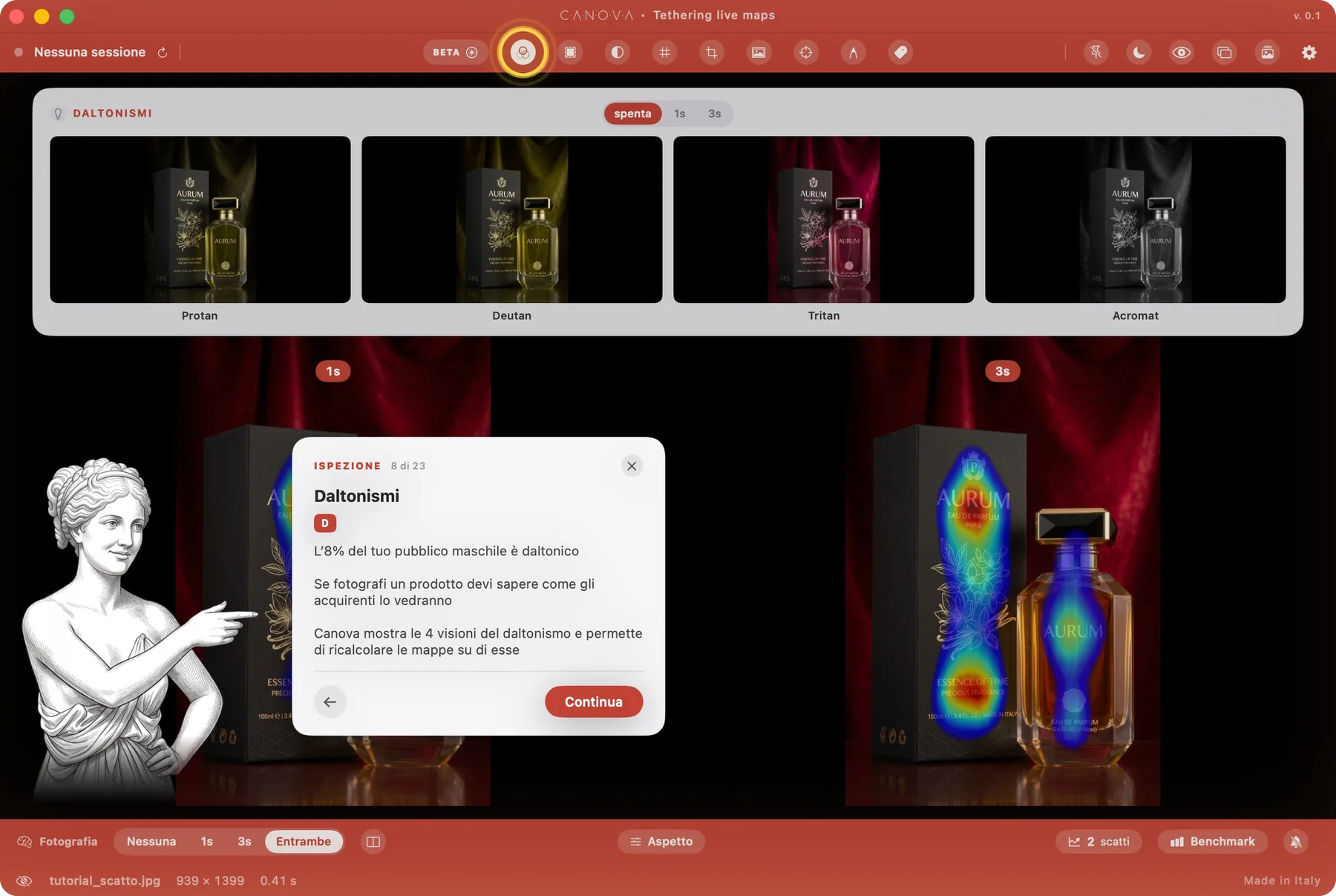This screenshot has height=896, width=1336.
Task: Expand the 2 scatti history button
Action: [1098, 841]
